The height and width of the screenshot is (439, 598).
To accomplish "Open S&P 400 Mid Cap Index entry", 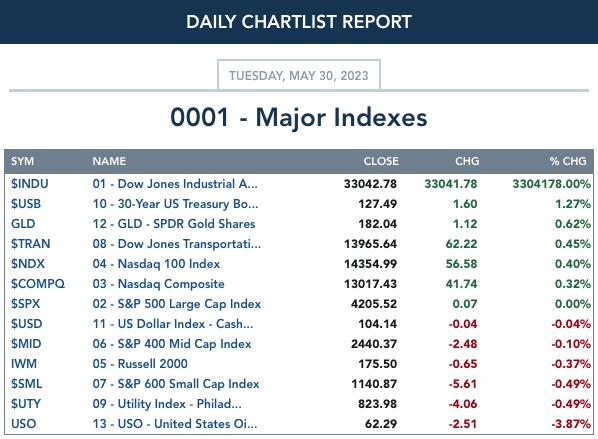I will tap(172, 344).
